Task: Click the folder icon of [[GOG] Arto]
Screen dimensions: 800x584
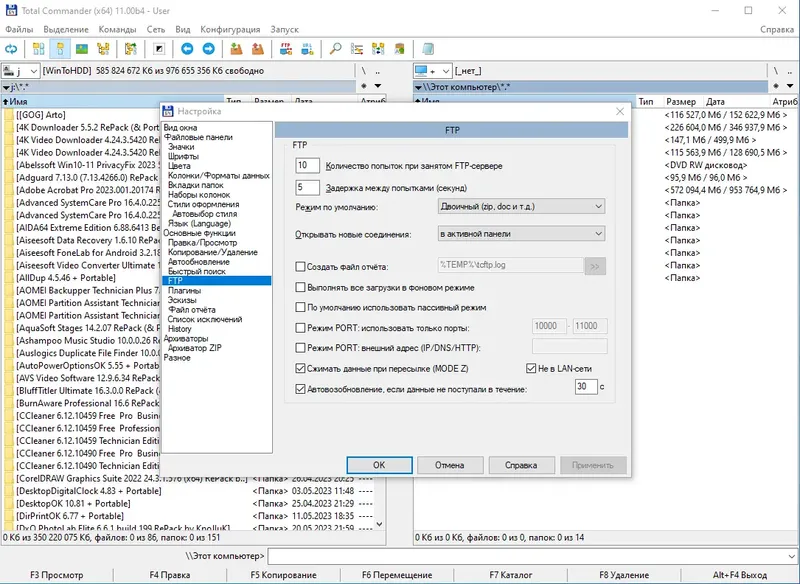Action: pos(9,115)
